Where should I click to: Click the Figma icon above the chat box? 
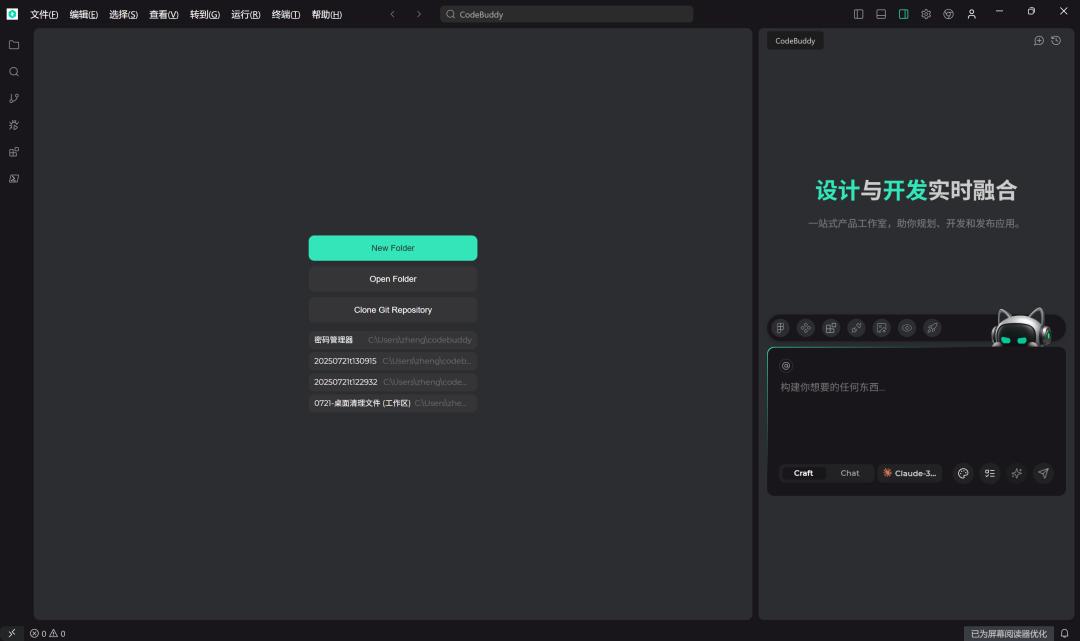(780, 328)
